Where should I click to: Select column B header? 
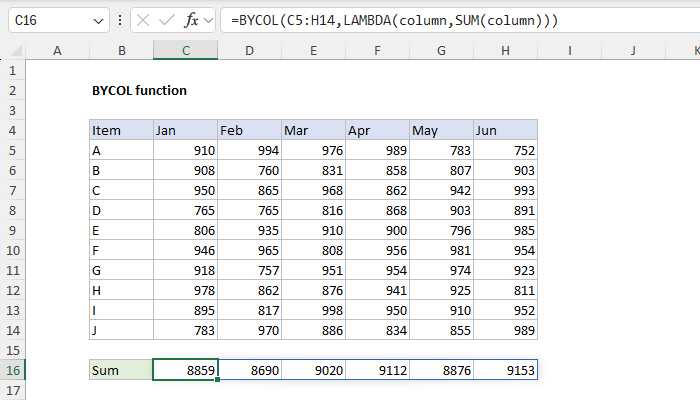121,50
